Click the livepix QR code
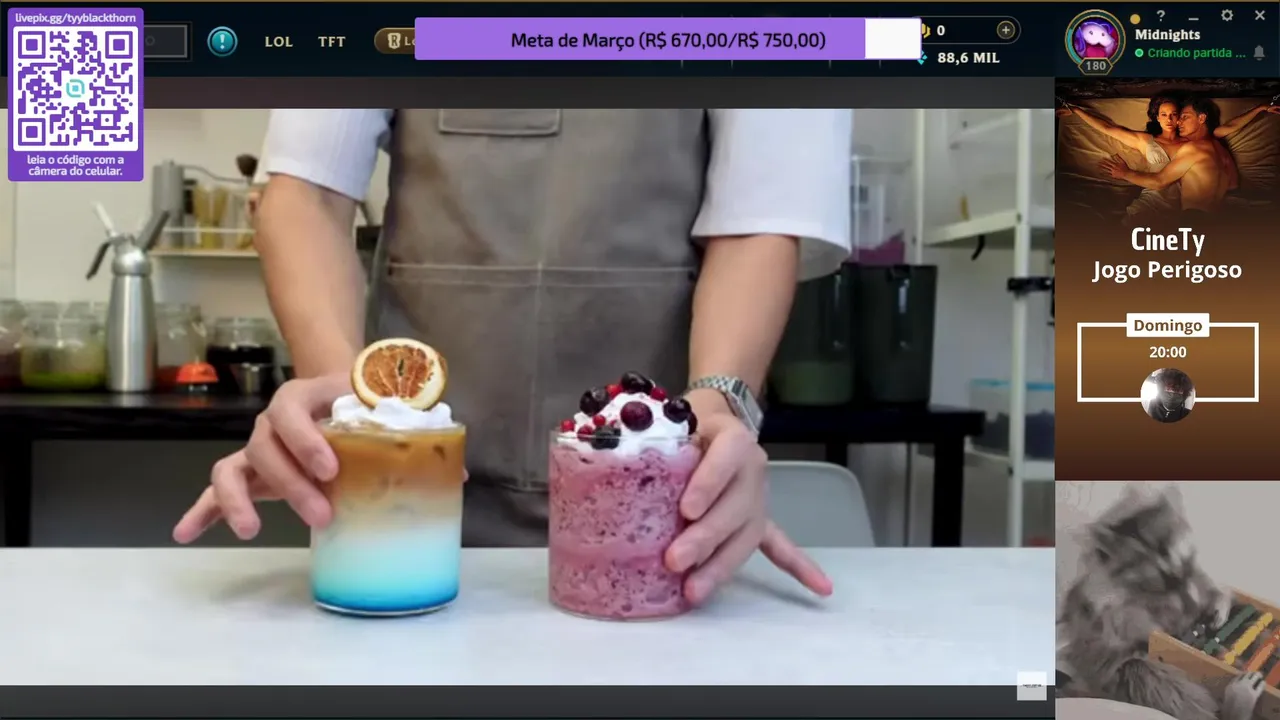Viewport: 1280px width, 720px height. coord(76,89)
